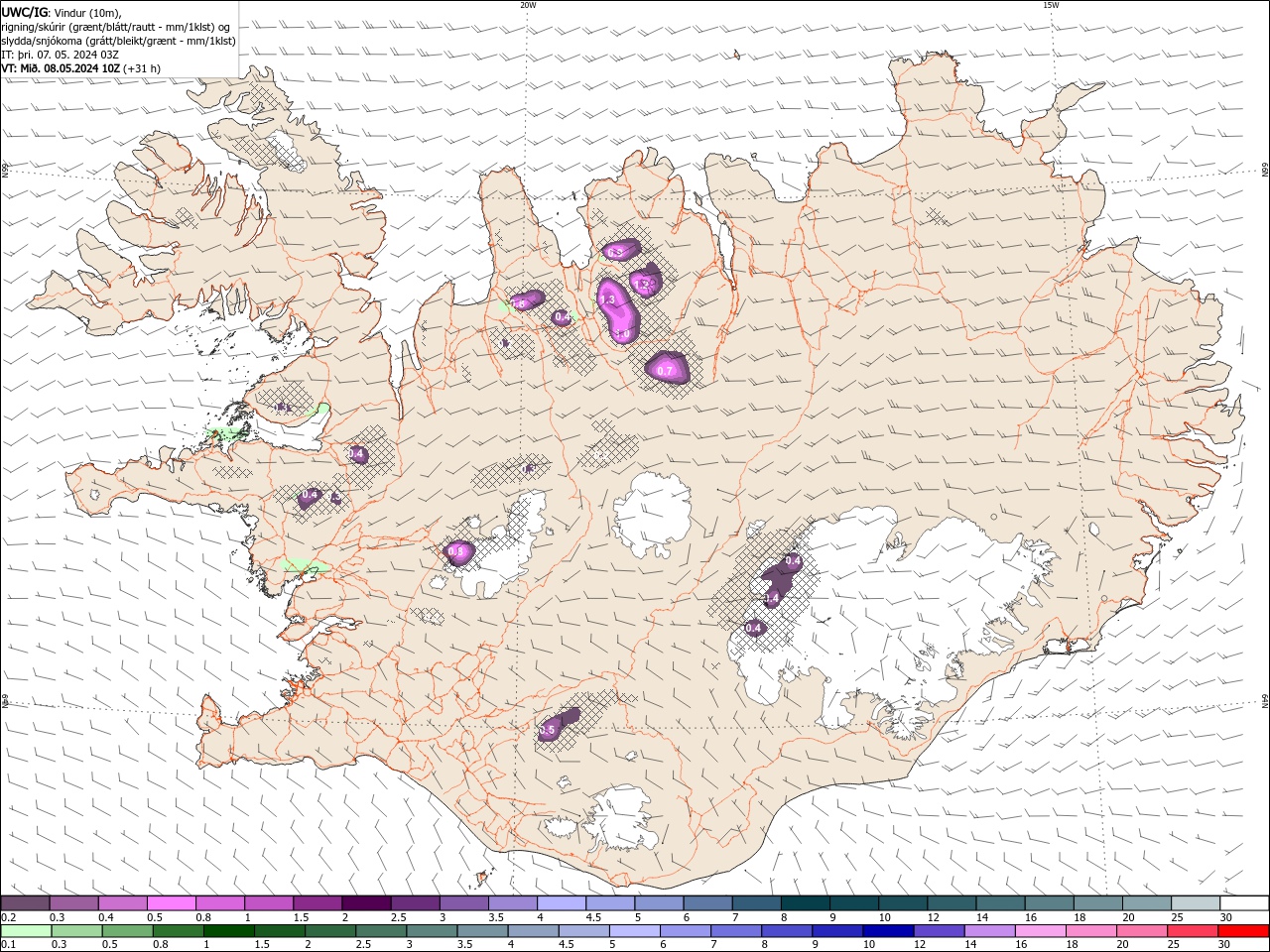The width and height of the screenshot is (1270, 952).
Task: Click the '0.7' precipitation value on the map
Action: (x=666, y=371)
